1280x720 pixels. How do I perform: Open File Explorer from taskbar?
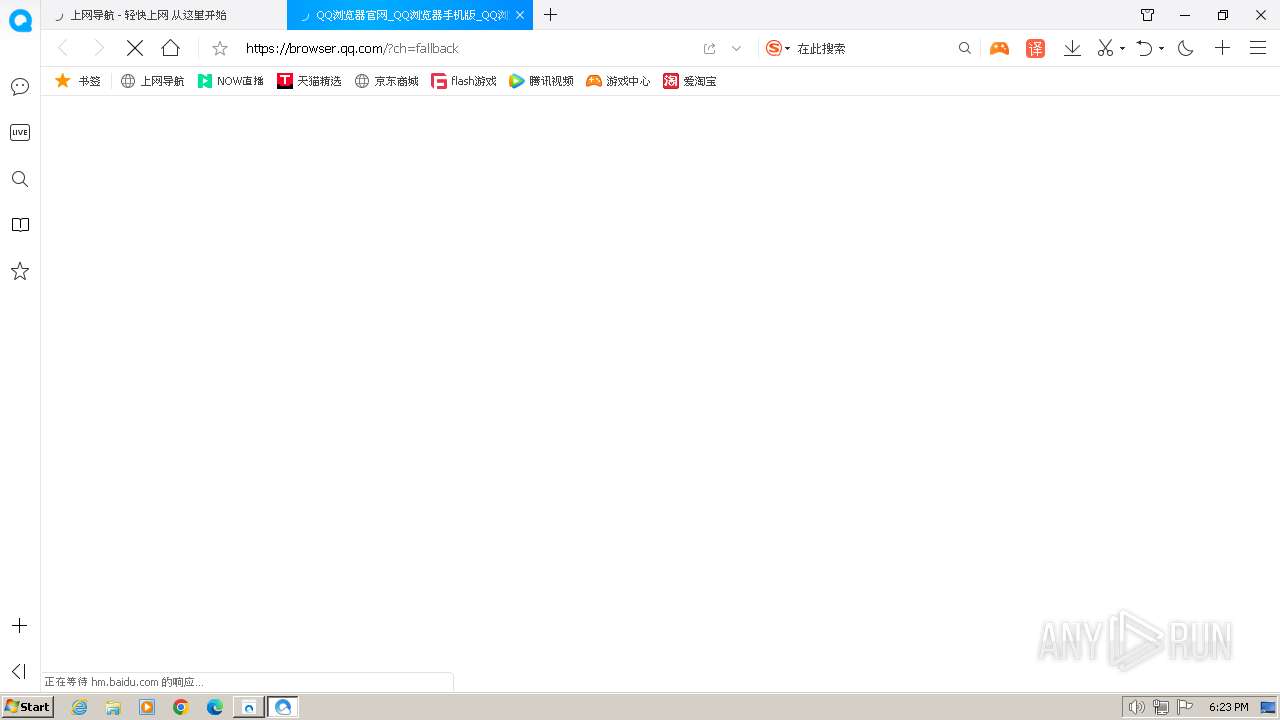pyautogui.click(x=113, y=707)
